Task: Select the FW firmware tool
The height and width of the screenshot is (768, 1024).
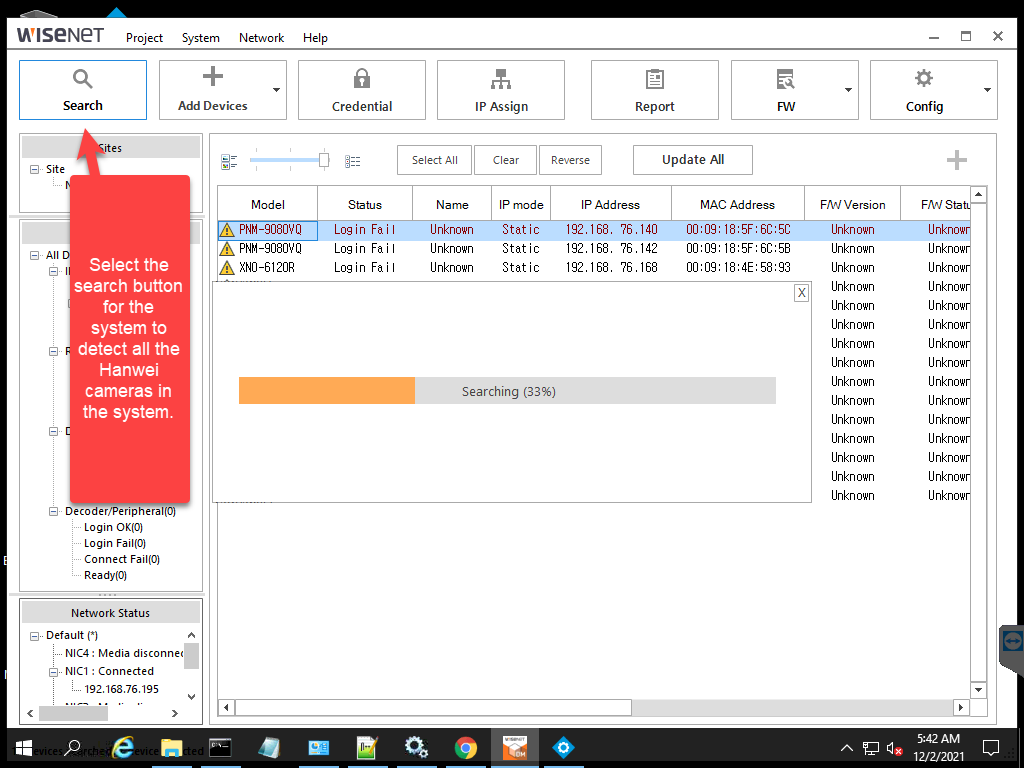Action: 786,90
